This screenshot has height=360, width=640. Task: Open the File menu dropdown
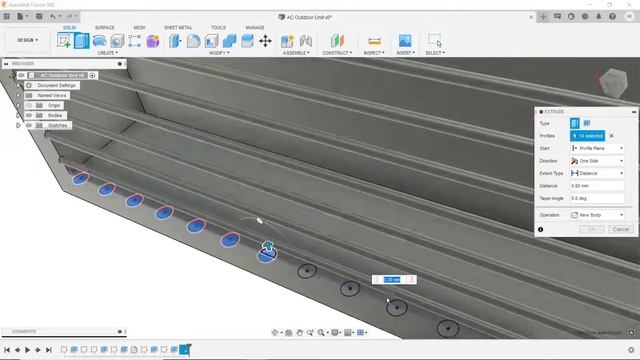point(22,16)
